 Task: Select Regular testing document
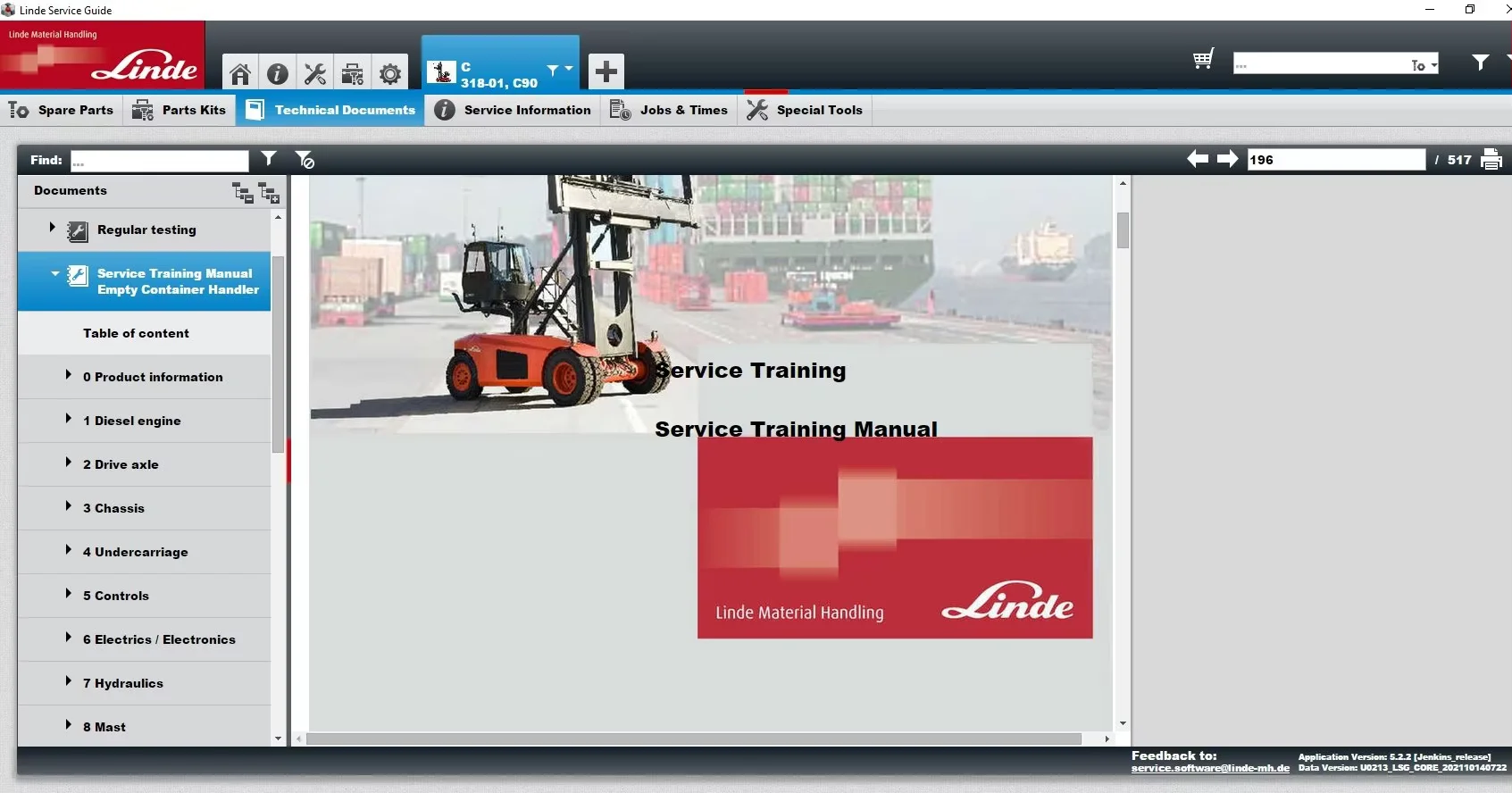144,230
